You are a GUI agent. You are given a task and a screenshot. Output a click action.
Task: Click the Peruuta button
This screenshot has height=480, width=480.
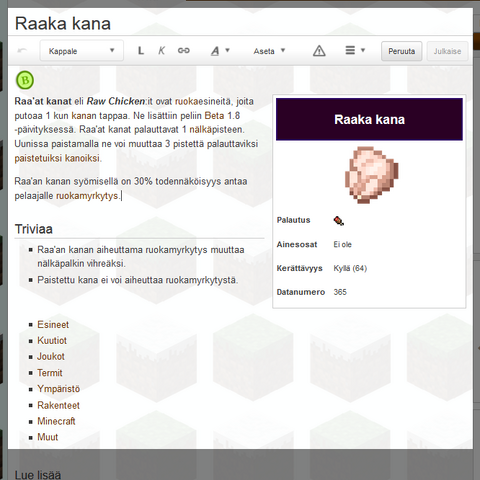[401, 51]
